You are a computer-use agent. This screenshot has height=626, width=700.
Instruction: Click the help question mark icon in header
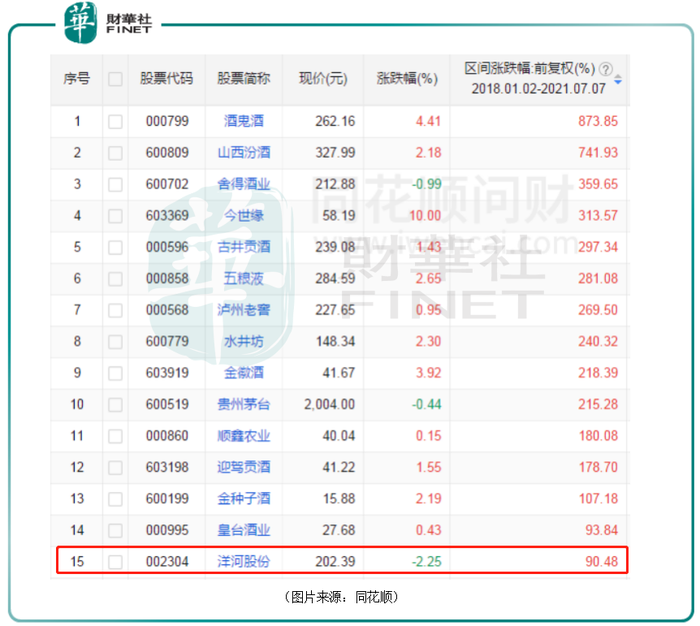point(605,69)
